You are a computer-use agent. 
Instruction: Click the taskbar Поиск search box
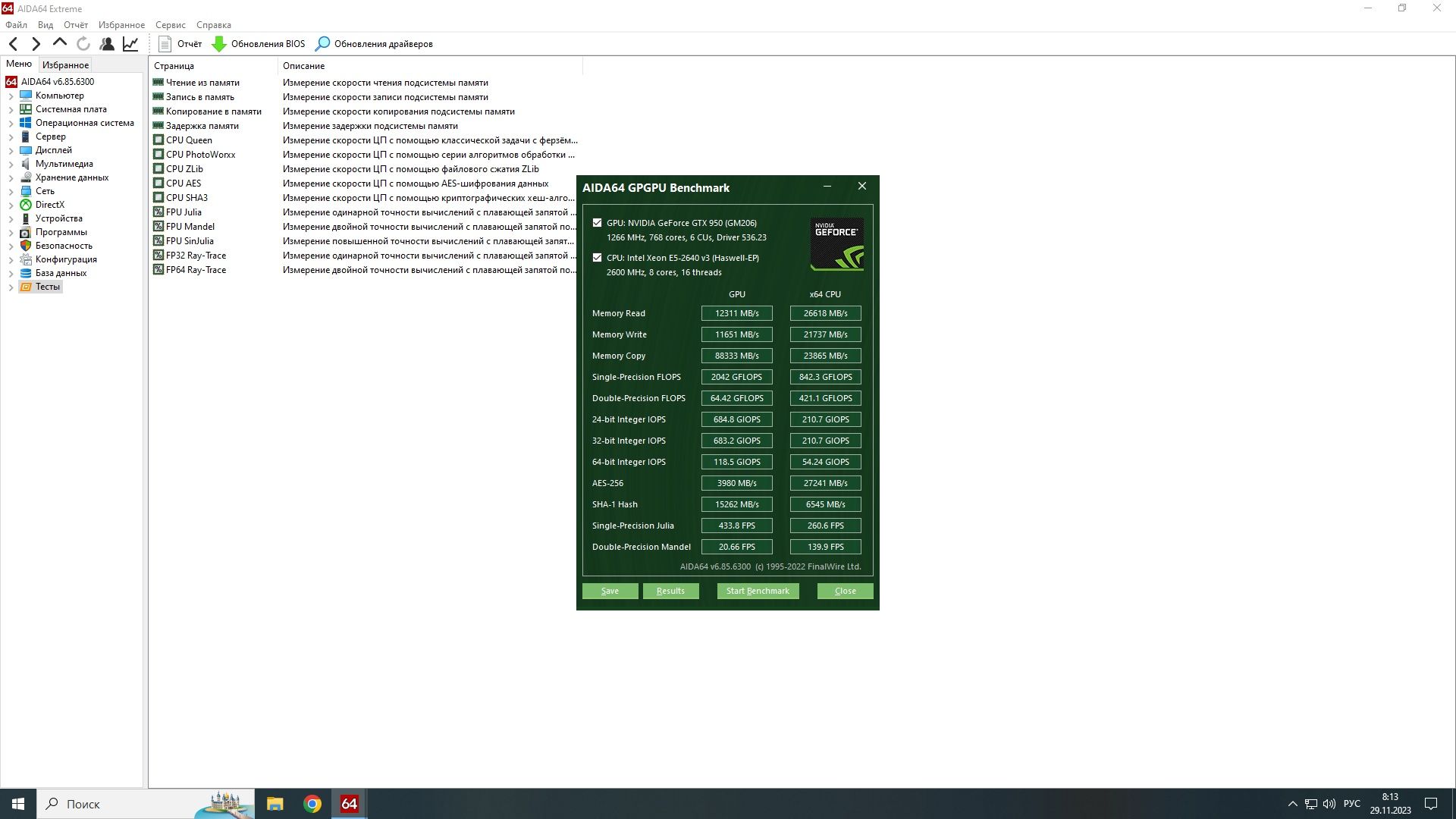pyautogui.click(x=146, y=804)
